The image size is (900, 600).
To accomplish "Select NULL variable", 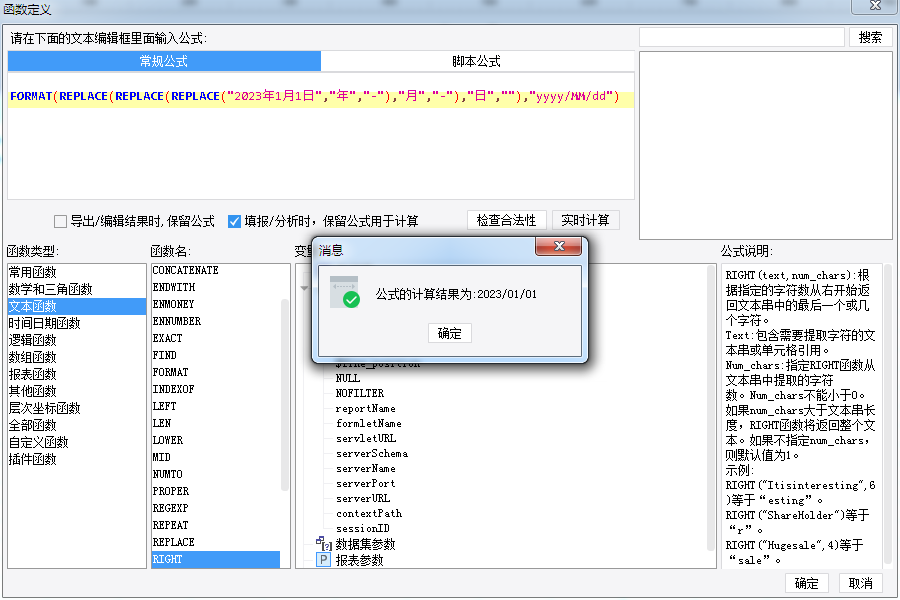I will (348, 378).
